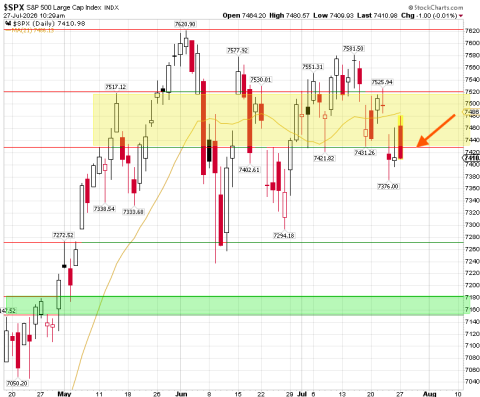Viewport: 480px width, 397px height.
Task: Click the INDX exchange label
Action: [x=111, y=7]
